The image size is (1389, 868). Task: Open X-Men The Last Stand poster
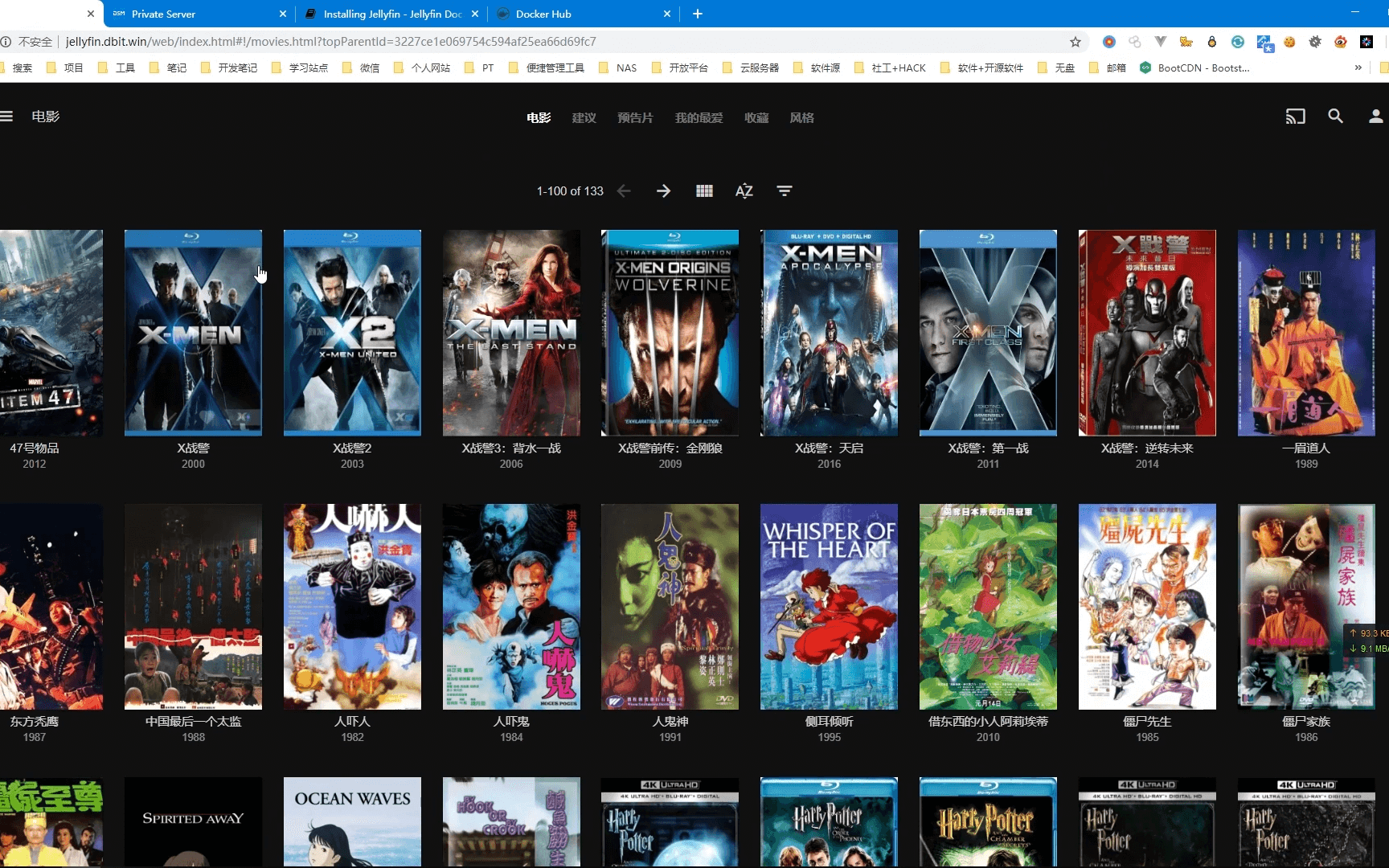click(x=511, y=333)
